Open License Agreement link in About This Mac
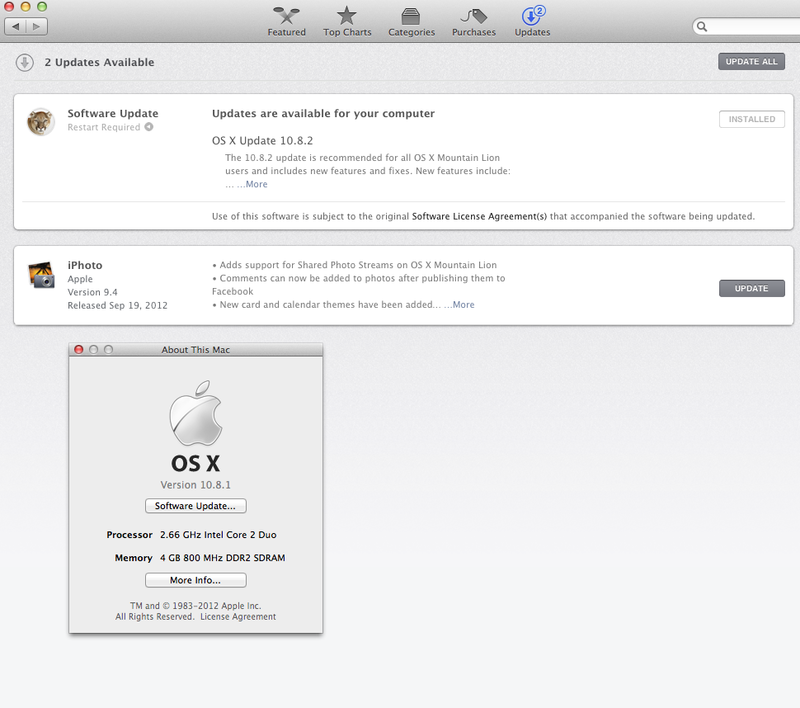 pyautogui.click(x=238, y=617)
